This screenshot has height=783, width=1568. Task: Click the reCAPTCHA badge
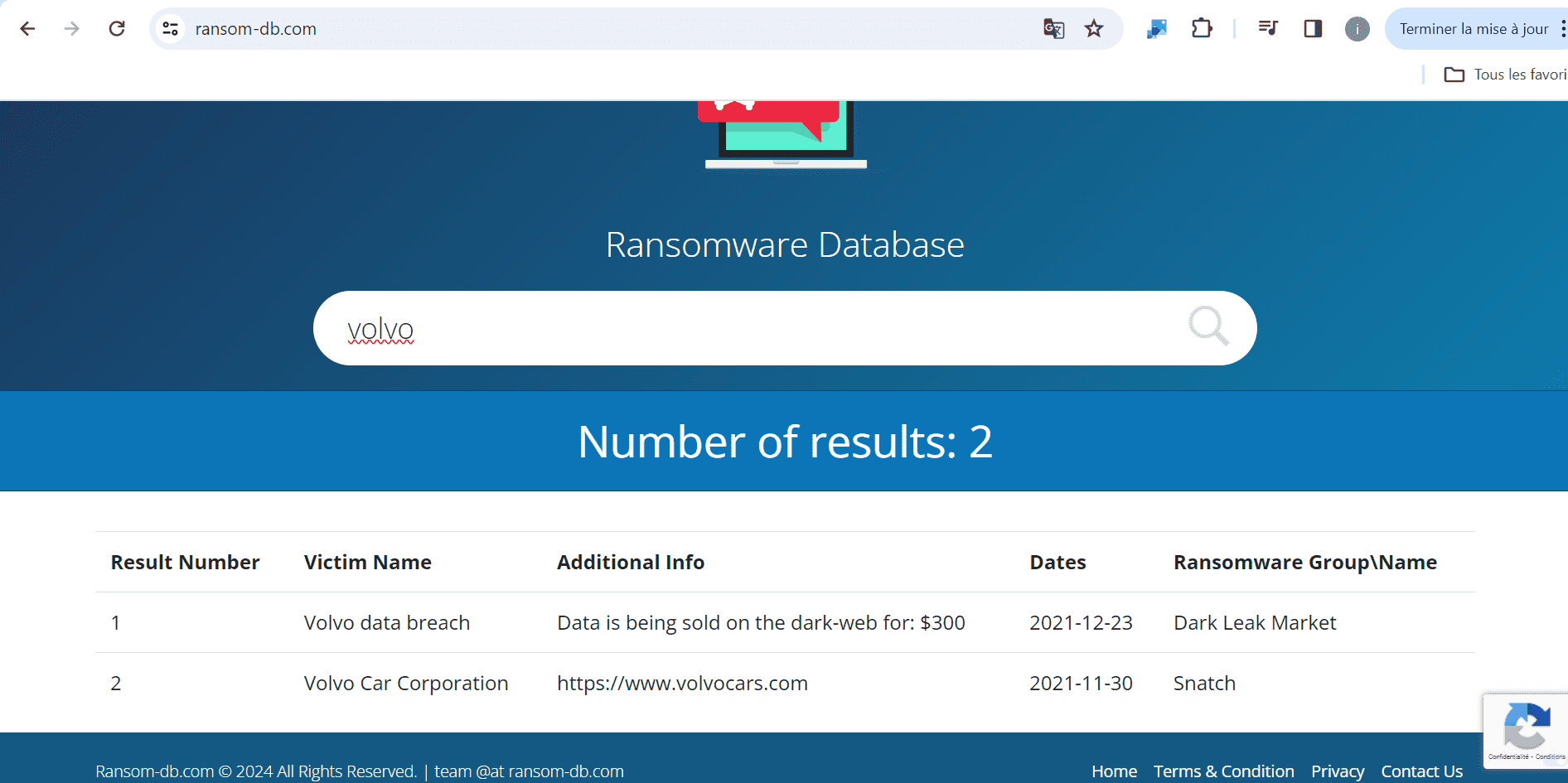[x=1526, y=731]
